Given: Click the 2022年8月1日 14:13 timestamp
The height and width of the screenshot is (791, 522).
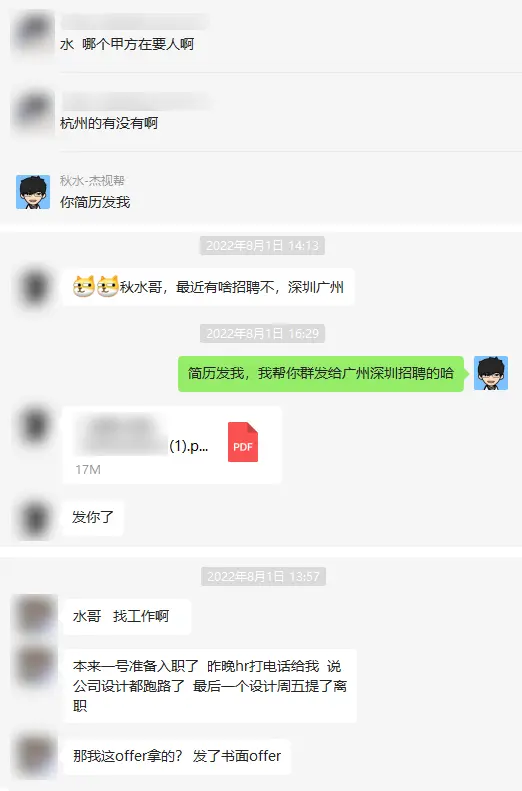Looking at the screenshot, I should (x=262, y=245).
